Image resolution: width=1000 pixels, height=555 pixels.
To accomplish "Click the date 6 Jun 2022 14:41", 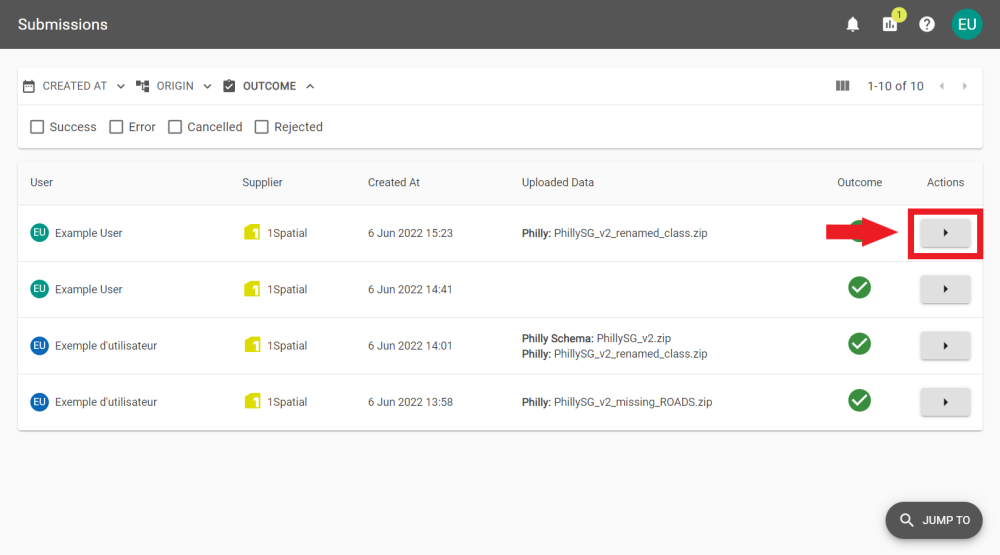I will point(410,289).
